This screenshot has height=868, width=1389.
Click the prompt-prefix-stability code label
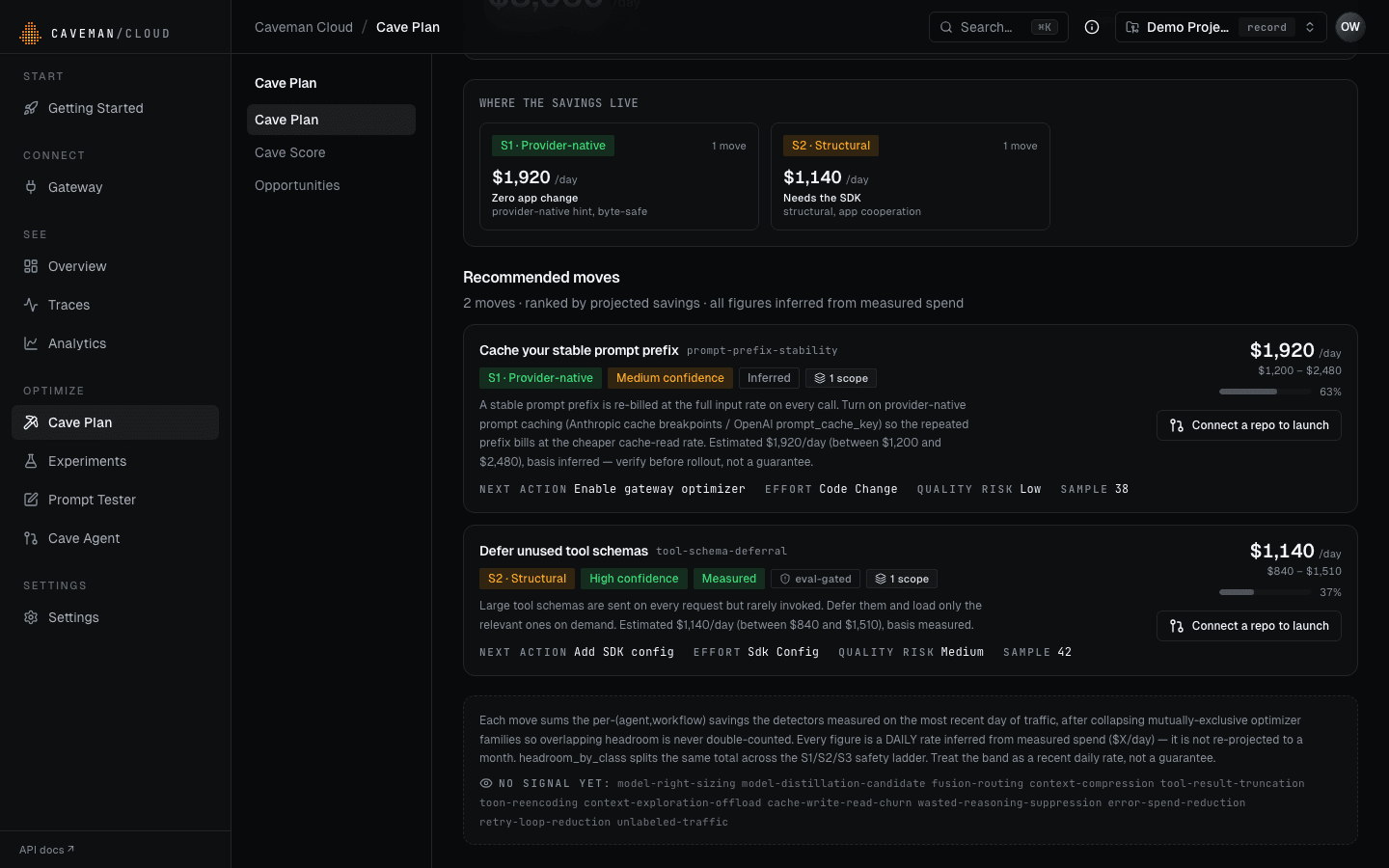point(762,351)
